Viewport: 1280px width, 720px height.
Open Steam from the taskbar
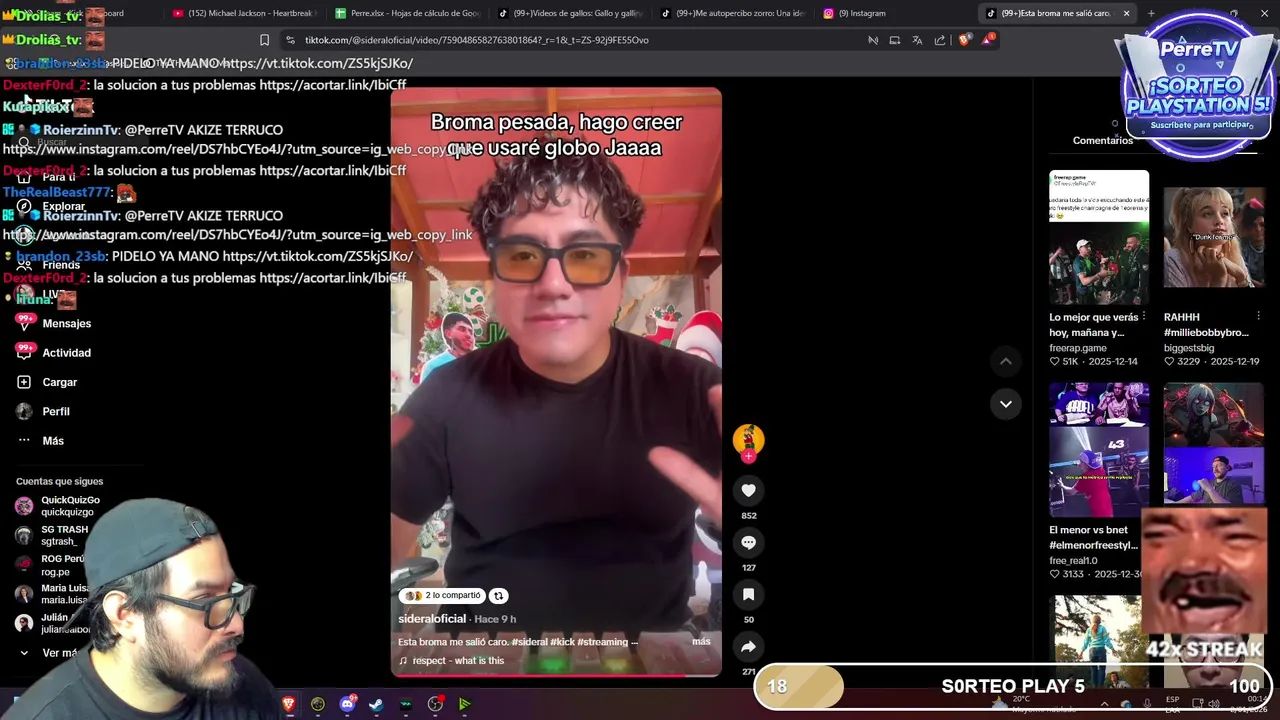376,704
